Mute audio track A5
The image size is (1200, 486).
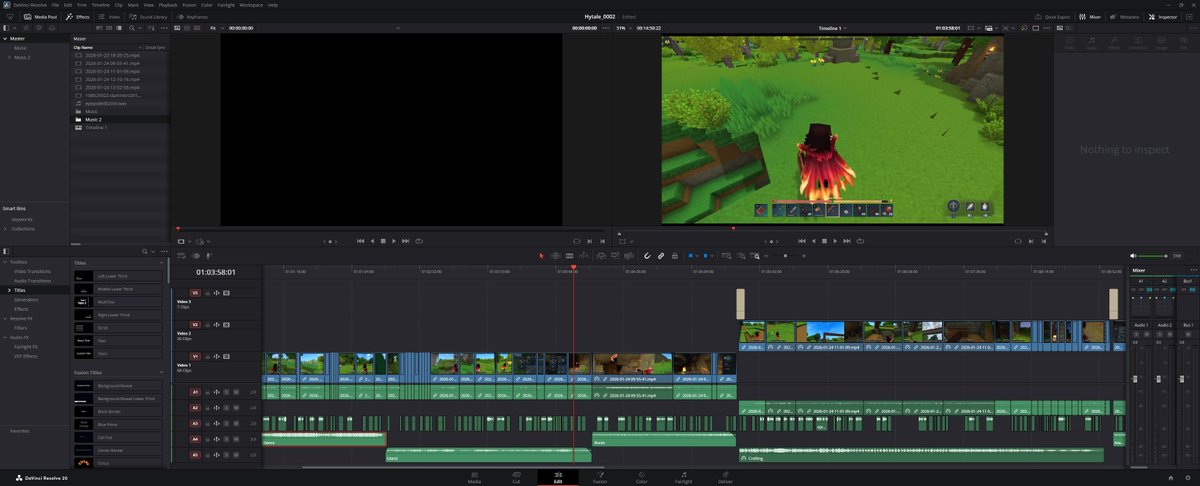236,455
